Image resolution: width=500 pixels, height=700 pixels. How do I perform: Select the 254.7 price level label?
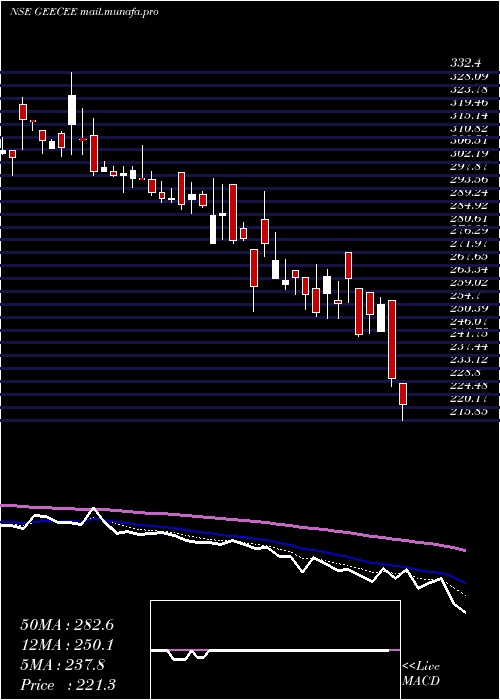[466, 296]
